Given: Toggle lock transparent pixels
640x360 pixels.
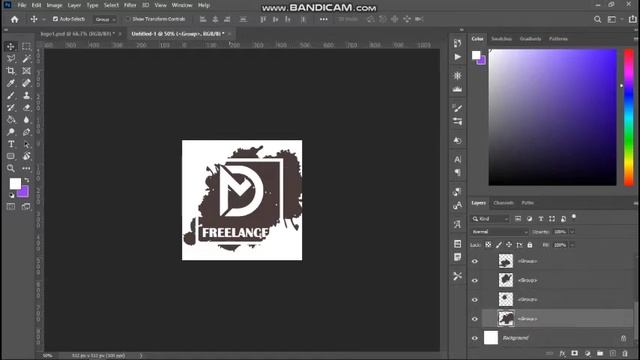Looking at the screenshot, I should click(488, 245).
